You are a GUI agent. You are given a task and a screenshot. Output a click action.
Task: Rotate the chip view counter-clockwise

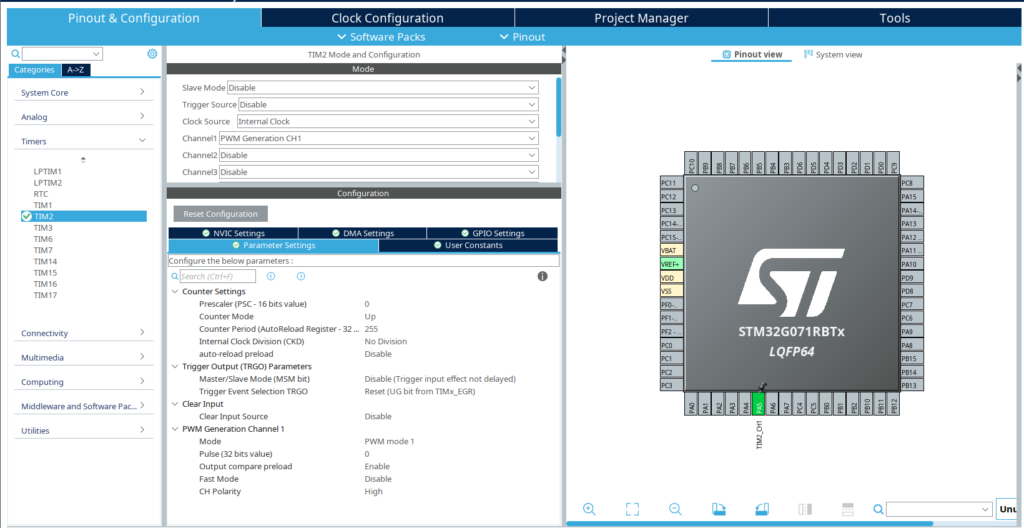click(761, 509)
